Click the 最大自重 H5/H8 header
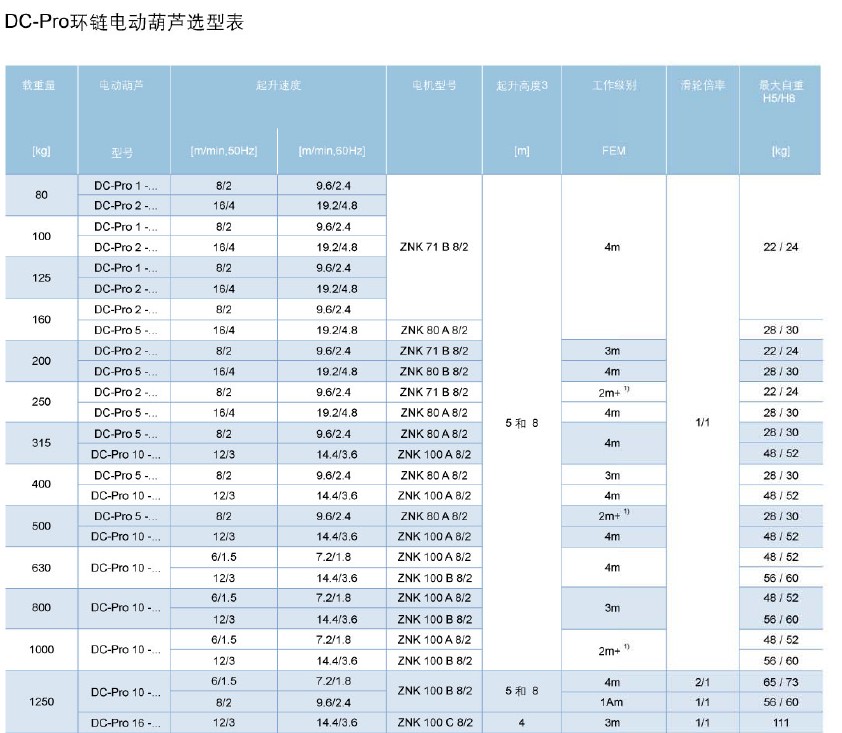The width and height of the screenshot is (842, 733). pos(780,92)
